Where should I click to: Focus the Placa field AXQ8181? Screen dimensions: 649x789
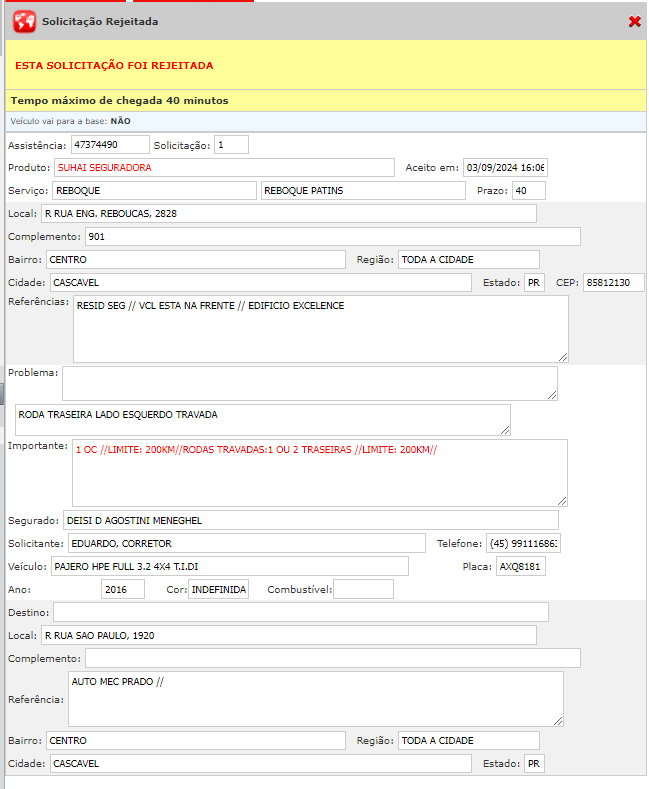521,567
